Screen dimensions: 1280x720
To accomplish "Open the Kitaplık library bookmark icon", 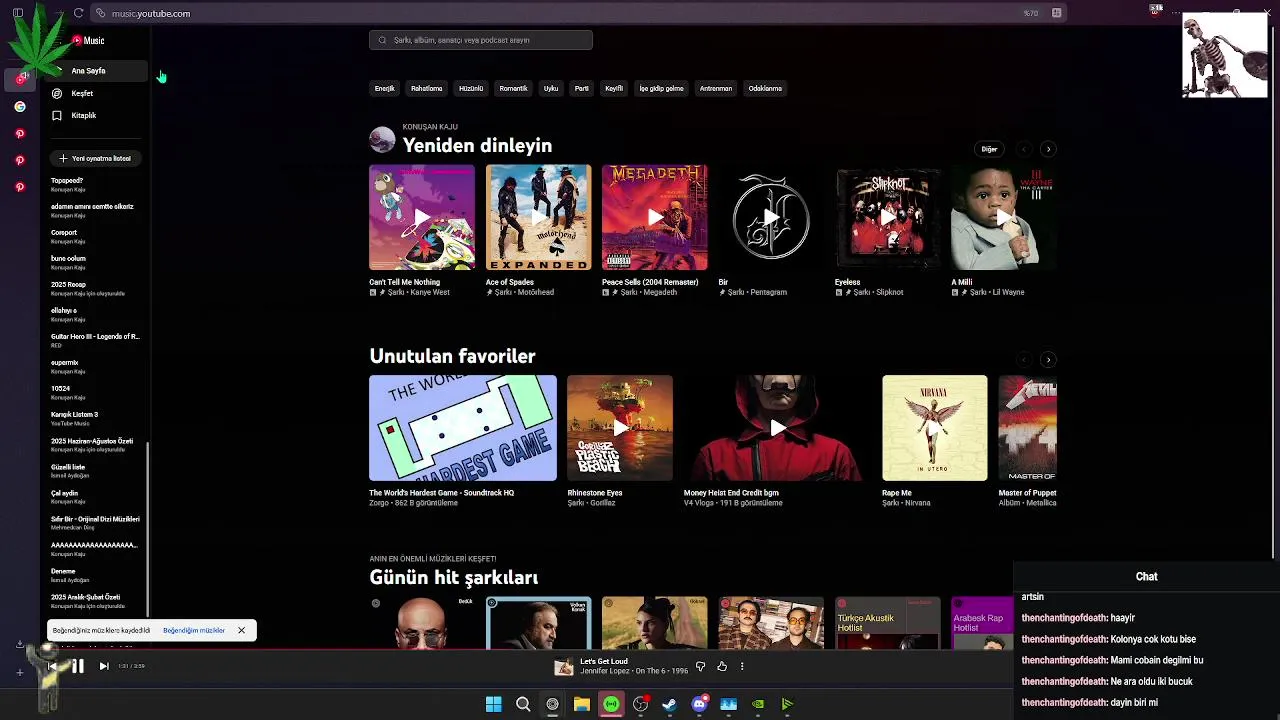I will [57, 115].
